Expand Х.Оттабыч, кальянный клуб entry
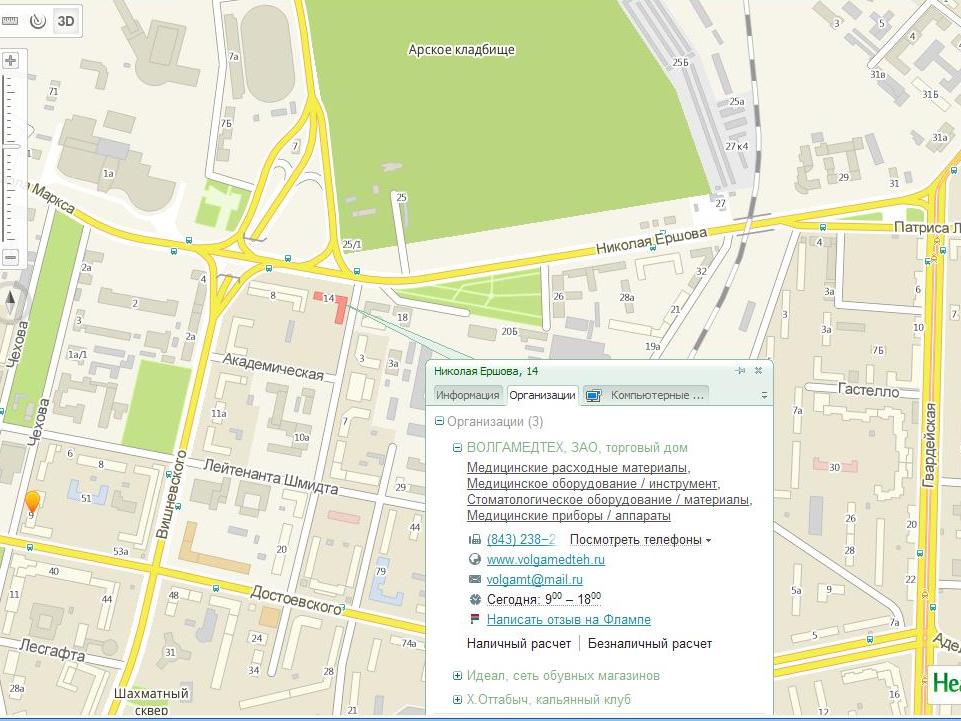This screenshot has width=961, height=721. (458, 700)
